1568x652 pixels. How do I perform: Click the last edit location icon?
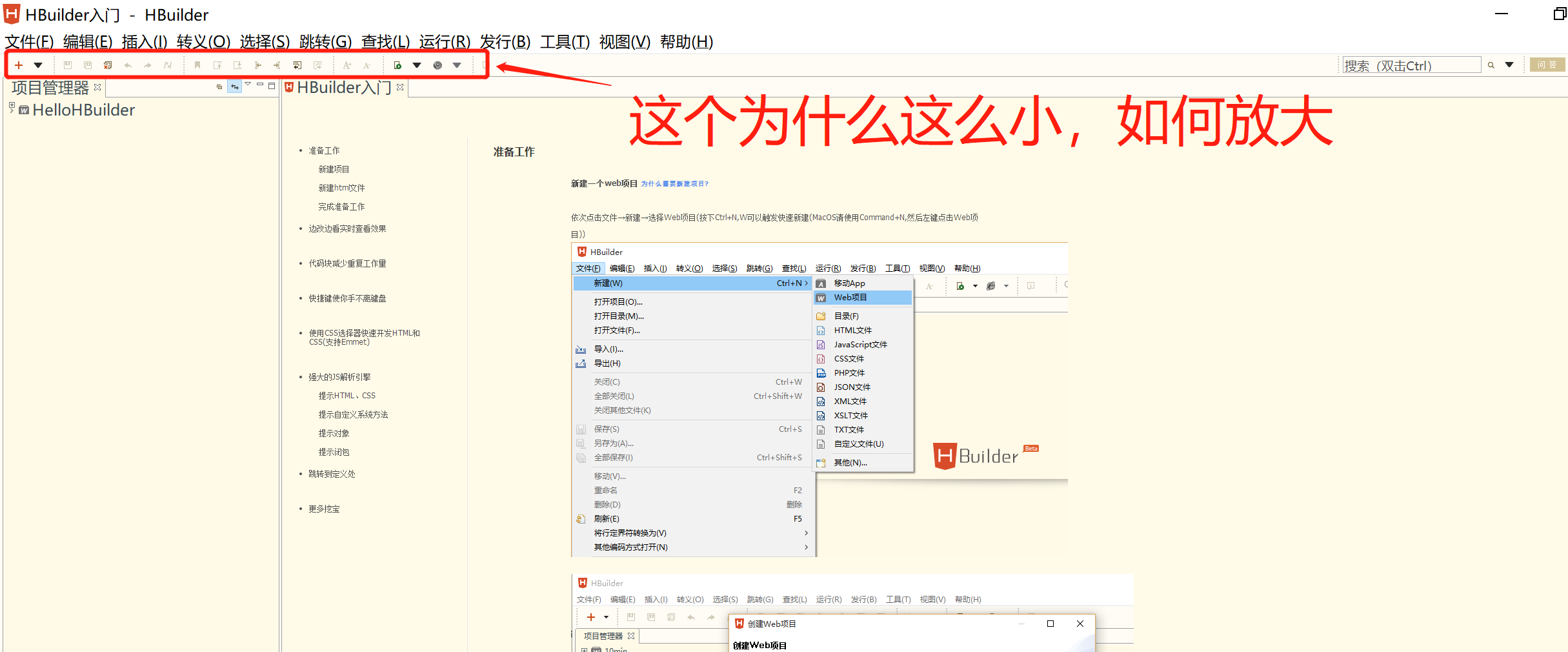(168, 65)
